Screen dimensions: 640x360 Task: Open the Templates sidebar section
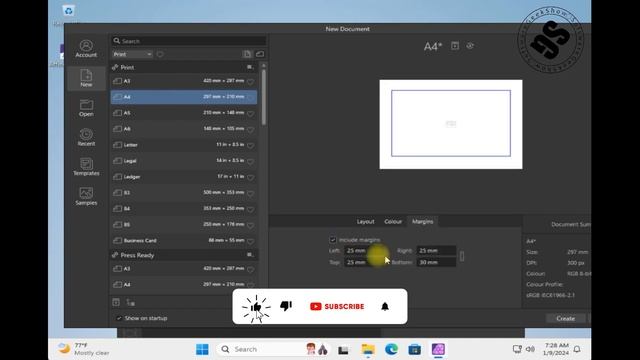86,167
